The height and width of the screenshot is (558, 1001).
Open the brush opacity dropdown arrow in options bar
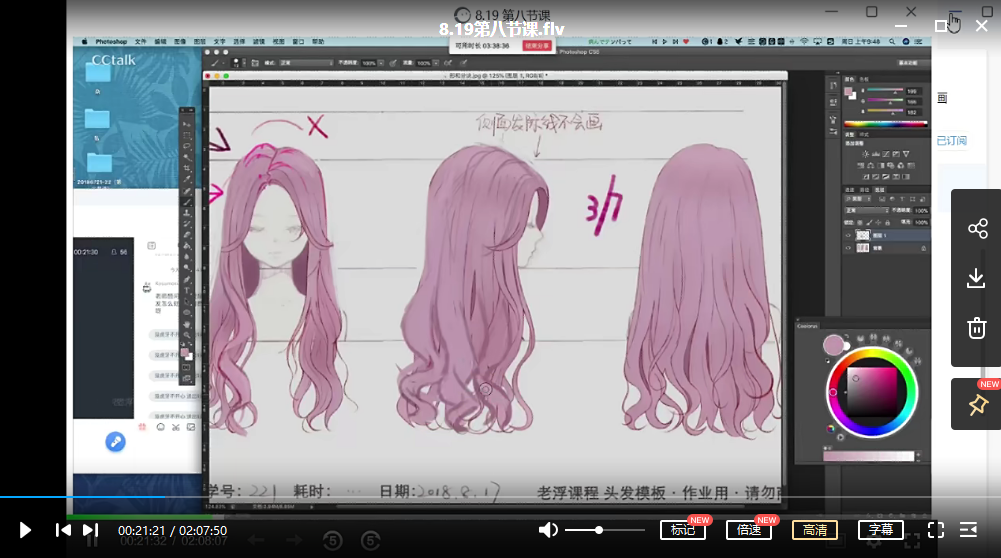pyautogui.click(x=381, y=63)
